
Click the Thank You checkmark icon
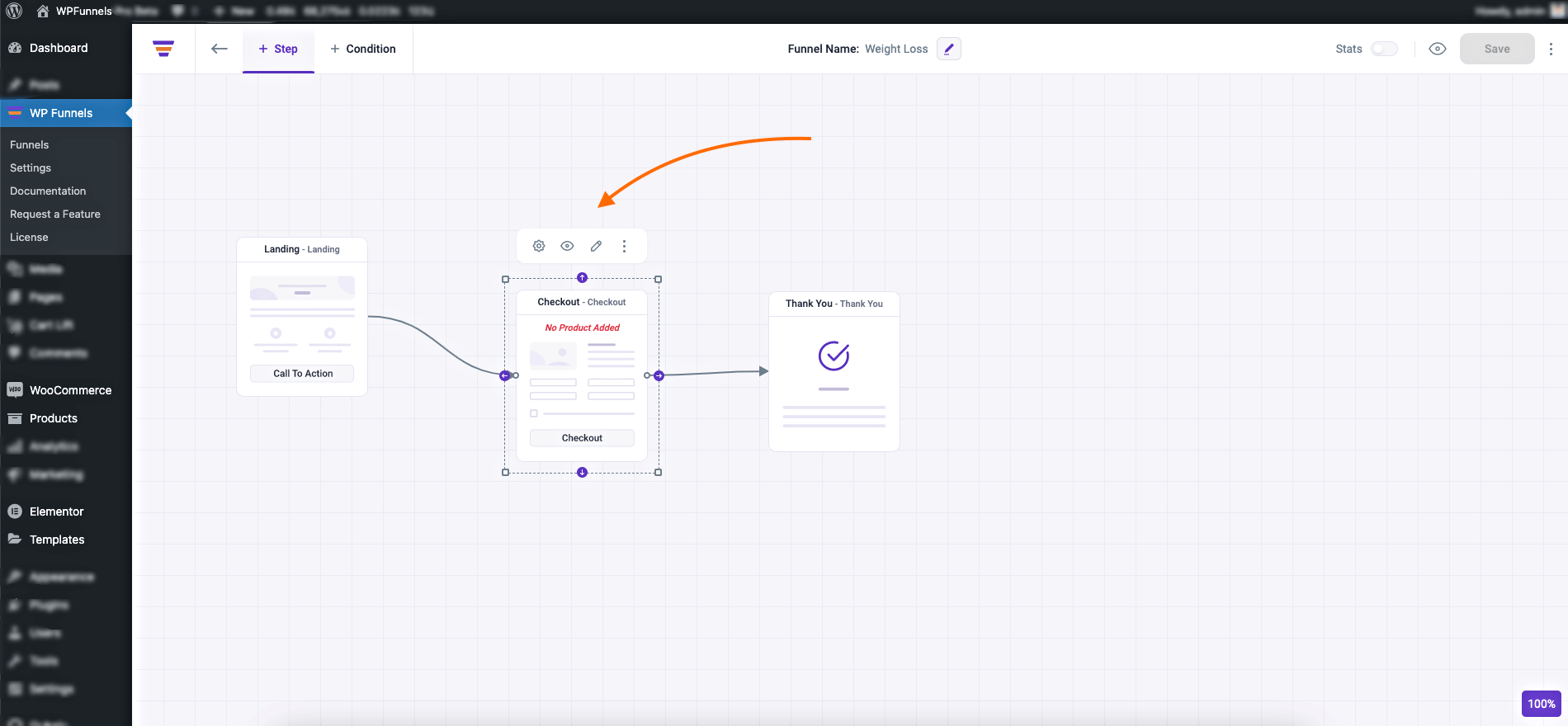tap(834, 356)
